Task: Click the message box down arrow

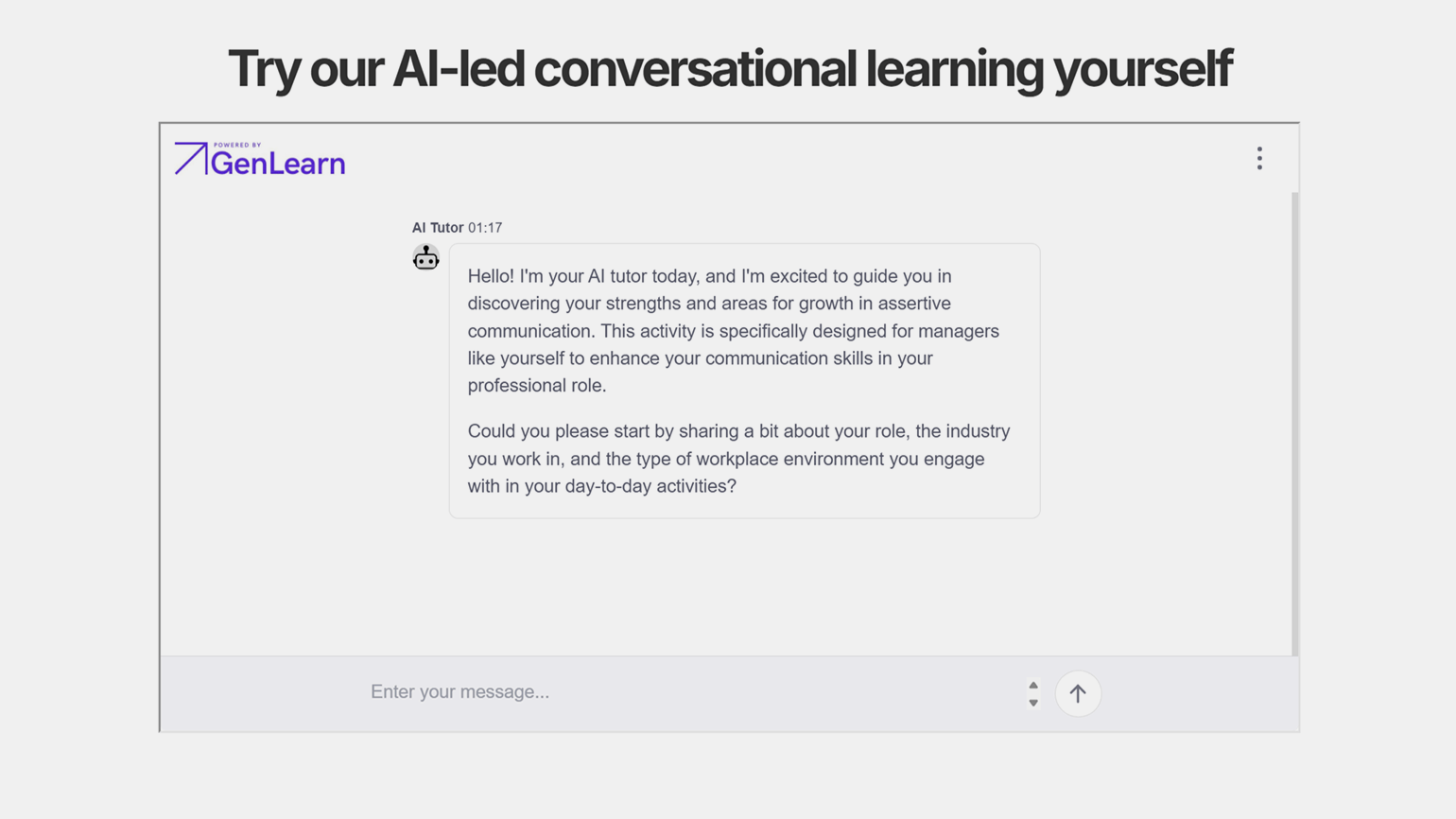Action: click(x=1033, y=703)
